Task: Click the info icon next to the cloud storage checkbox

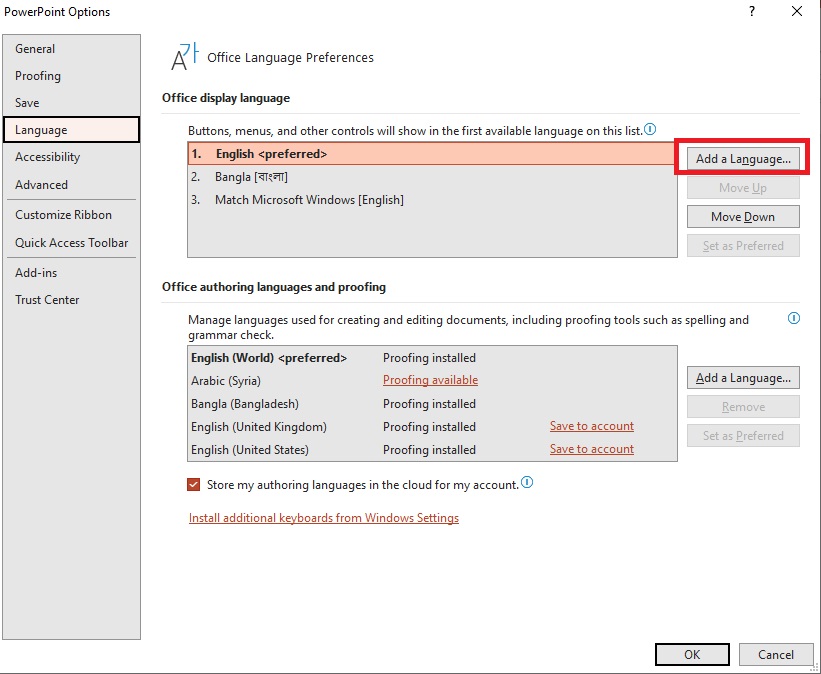Action: pyautogui.click(x=527, y=482)
